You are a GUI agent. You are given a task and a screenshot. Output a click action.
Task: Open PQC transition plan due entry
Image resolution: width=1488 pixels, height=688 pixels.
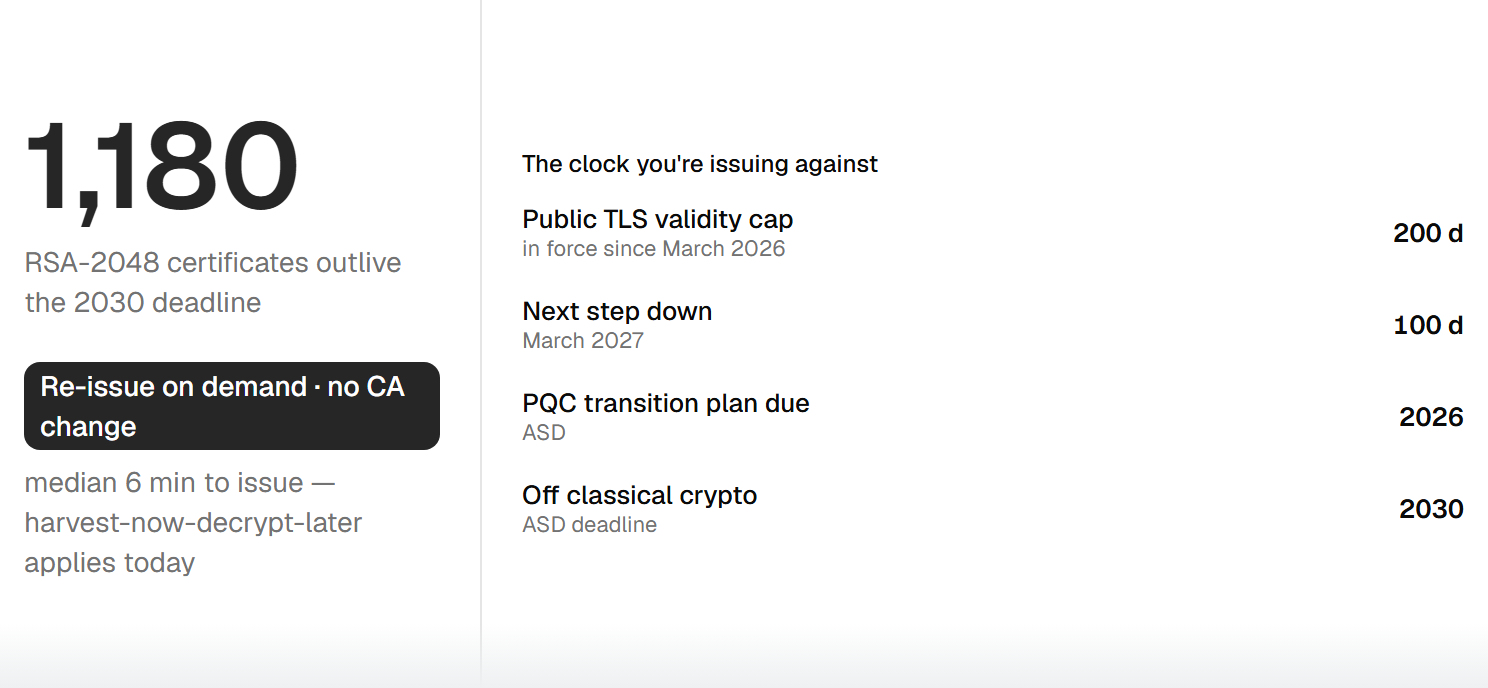pyautogui.click(x=992, y=417)
